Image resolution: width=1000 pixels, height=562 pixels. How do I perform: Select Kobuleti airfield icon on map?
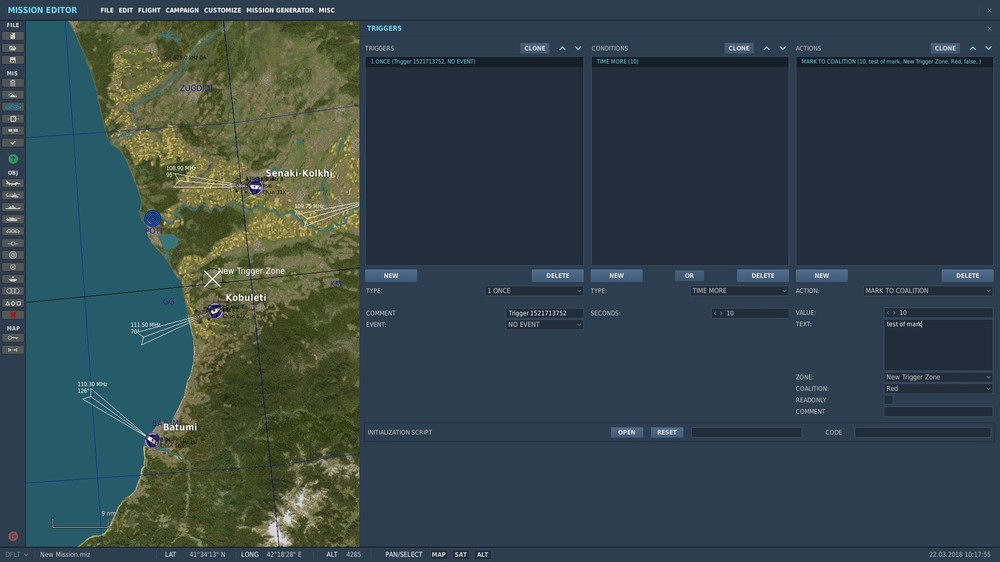pyautogui.click(x=215, y=311)
